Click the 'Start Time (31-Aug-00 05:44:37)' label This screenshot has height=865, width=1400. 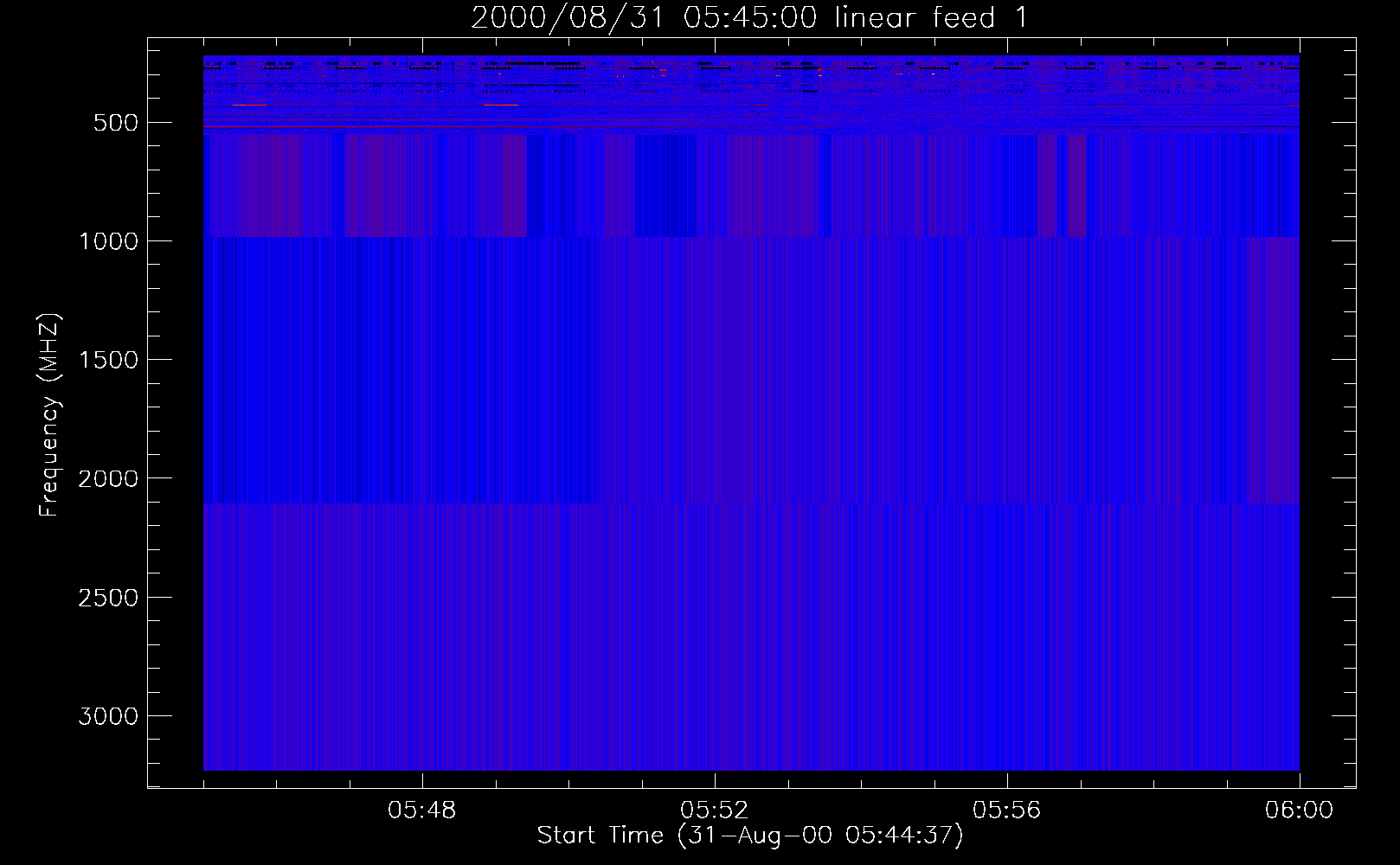tap(749, 836)
